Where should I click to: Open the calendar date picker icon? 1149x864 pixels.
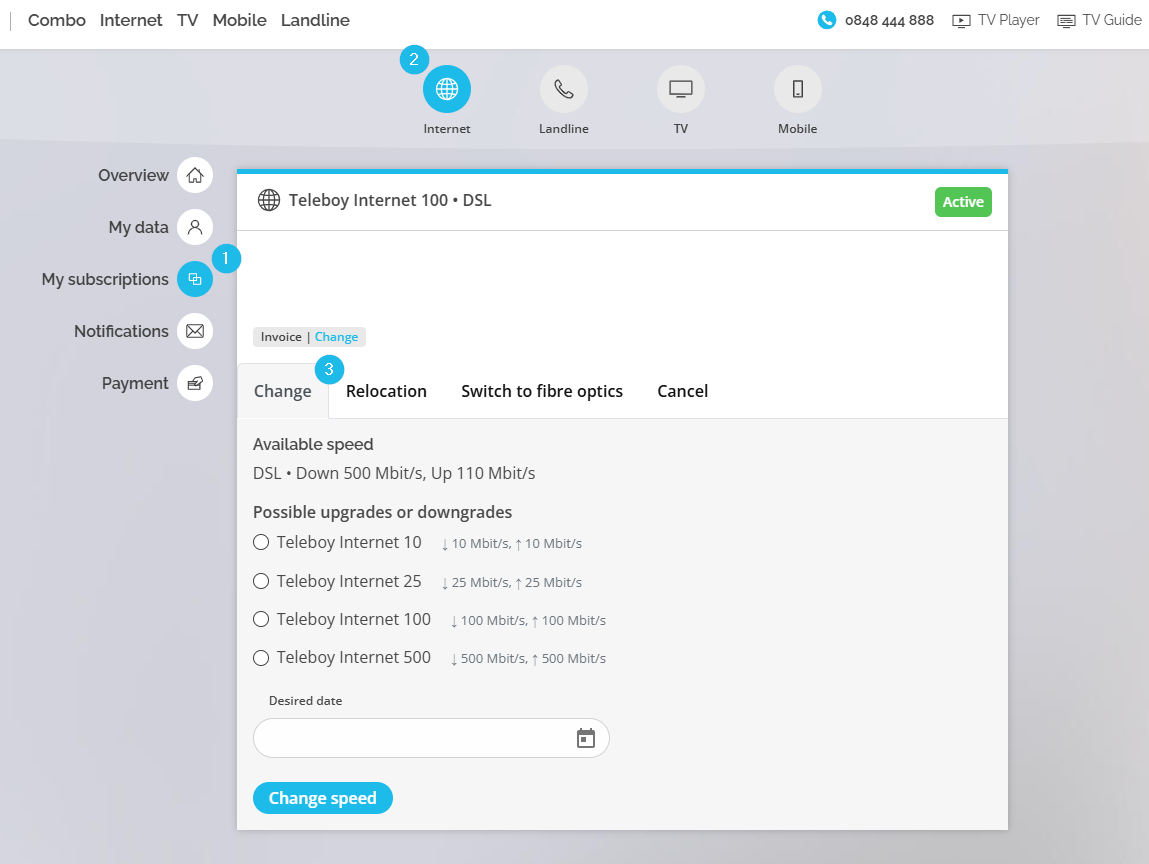coord(585,738)
